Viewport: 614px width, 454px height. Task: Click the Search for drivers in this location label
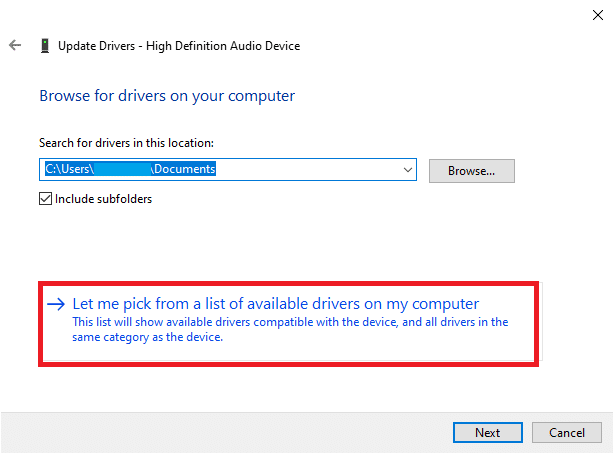126,143
